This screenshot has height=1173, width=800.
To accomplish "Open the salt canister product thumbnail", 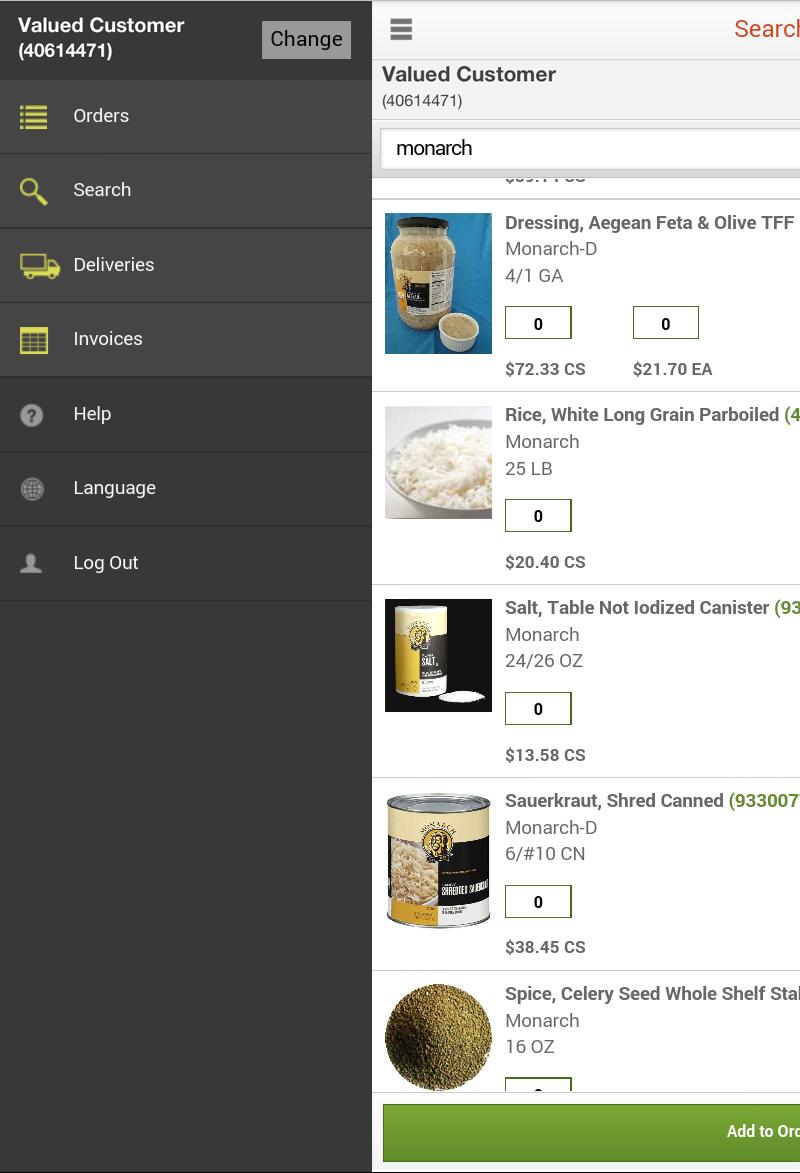I will pyautogui.click(x=439, y=655).
